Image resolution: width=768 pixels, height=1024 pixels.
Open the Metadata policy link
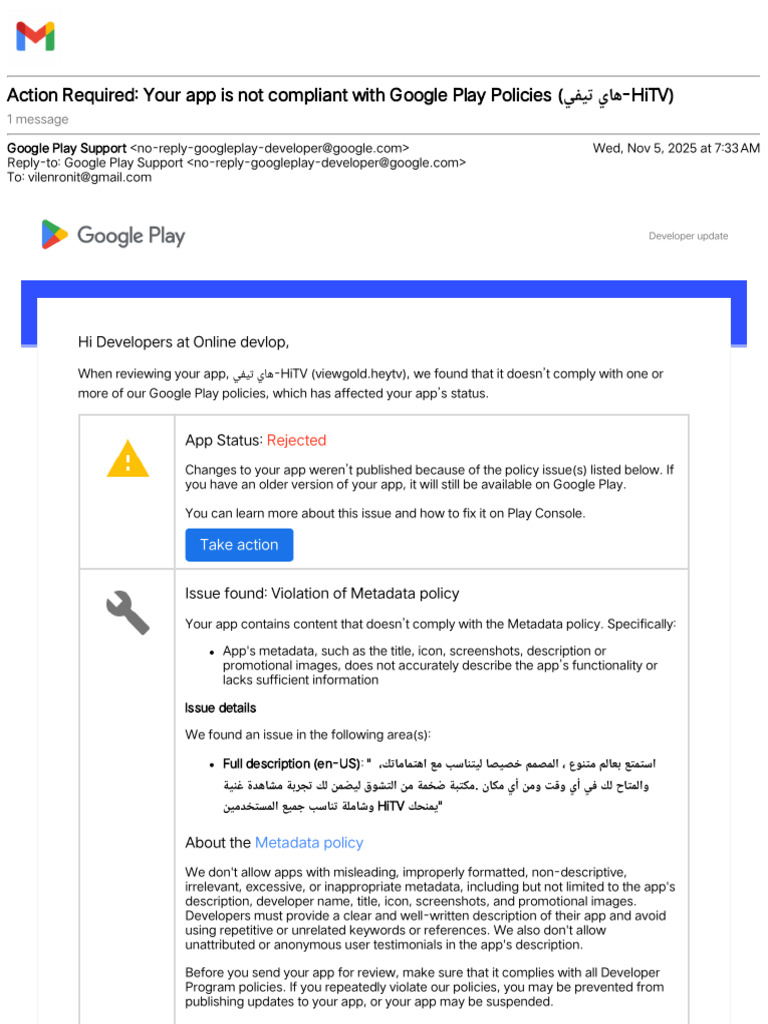coord(309,843)
